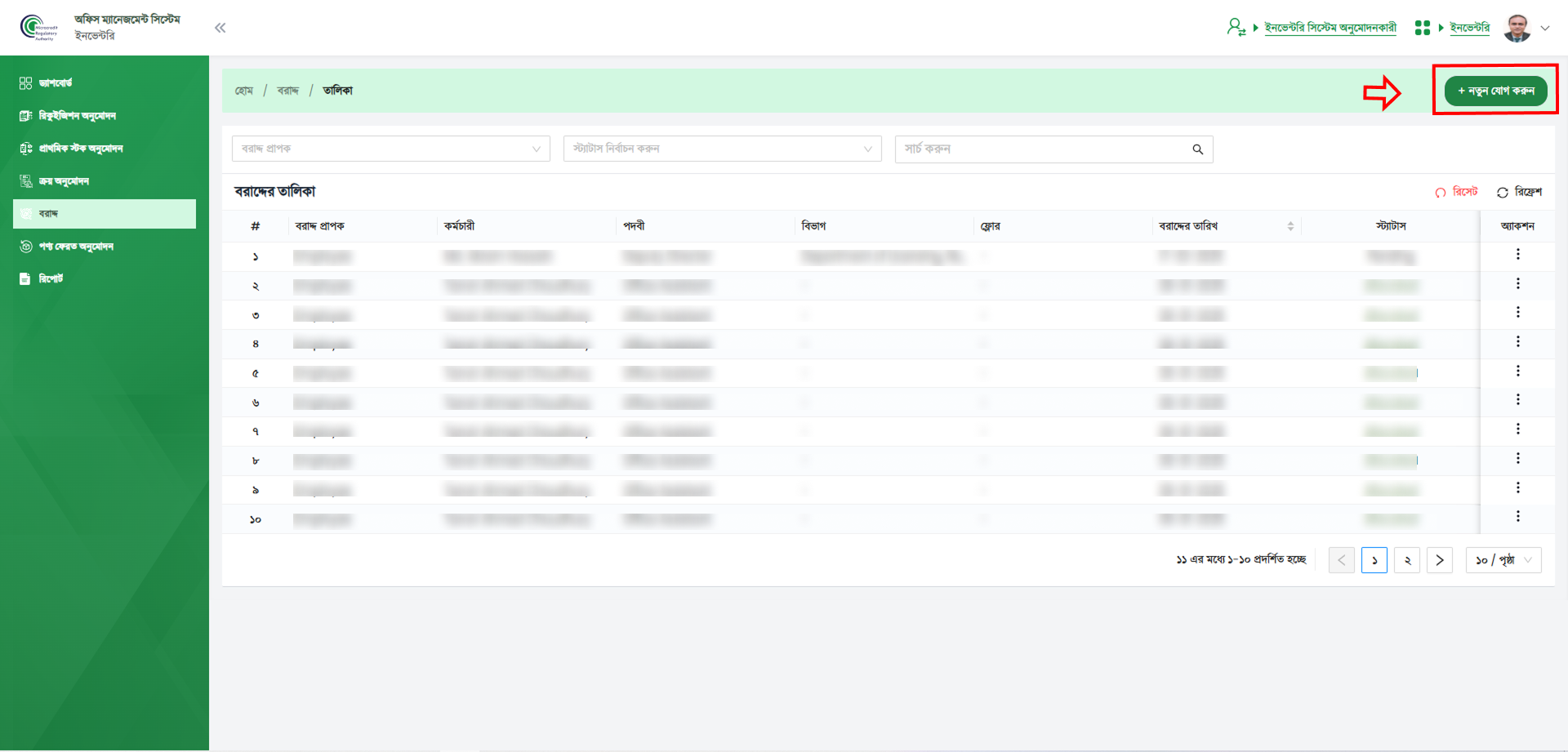Open the স্ট্যাটাস নির্বাচন করুন dropdown
Image resolution: width=1568 pixels, height=752 pixels.
point(722,149)
